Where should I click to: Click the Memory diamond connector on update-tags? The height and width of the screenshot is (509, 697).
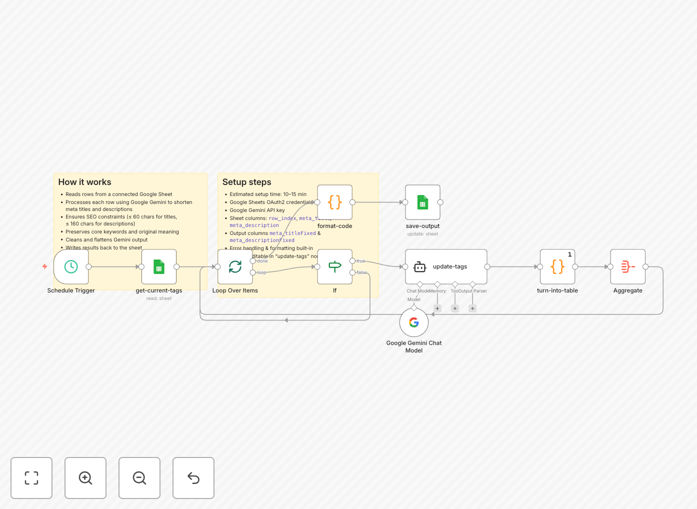click(x=437, y=284)
